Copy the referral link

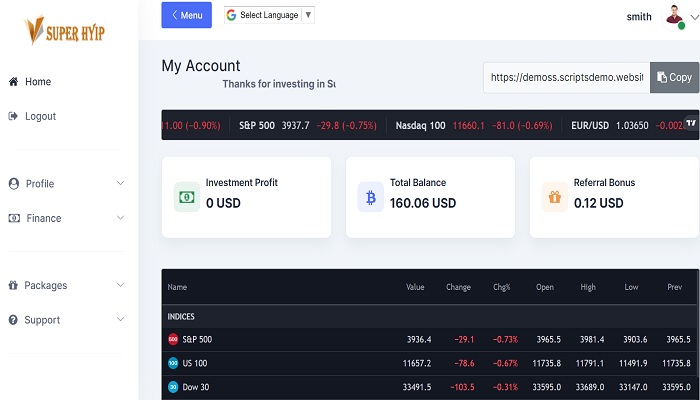[x=675, y=77]
